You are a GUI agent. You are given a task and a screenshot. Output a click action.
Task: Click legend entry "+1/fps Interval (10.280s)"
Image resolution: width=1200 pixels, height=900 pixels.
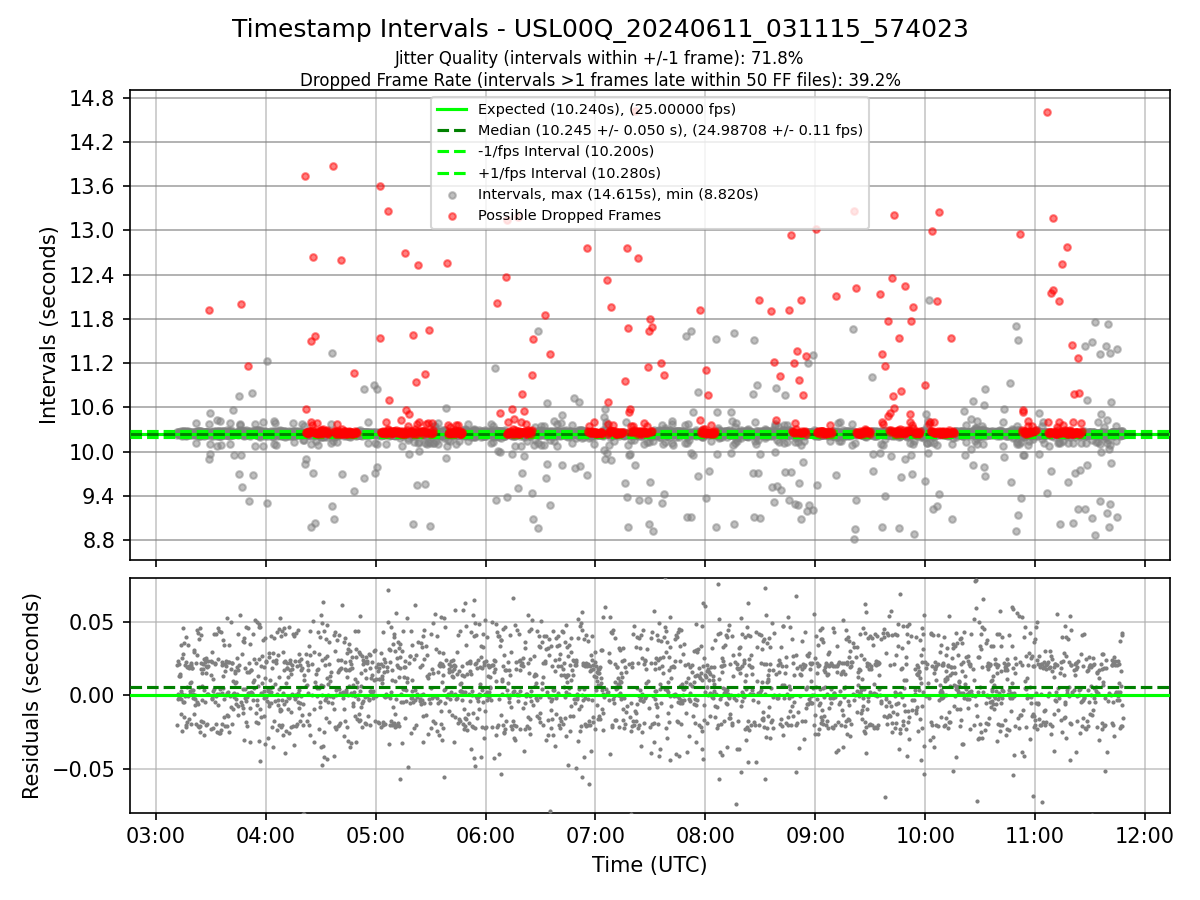566,172
